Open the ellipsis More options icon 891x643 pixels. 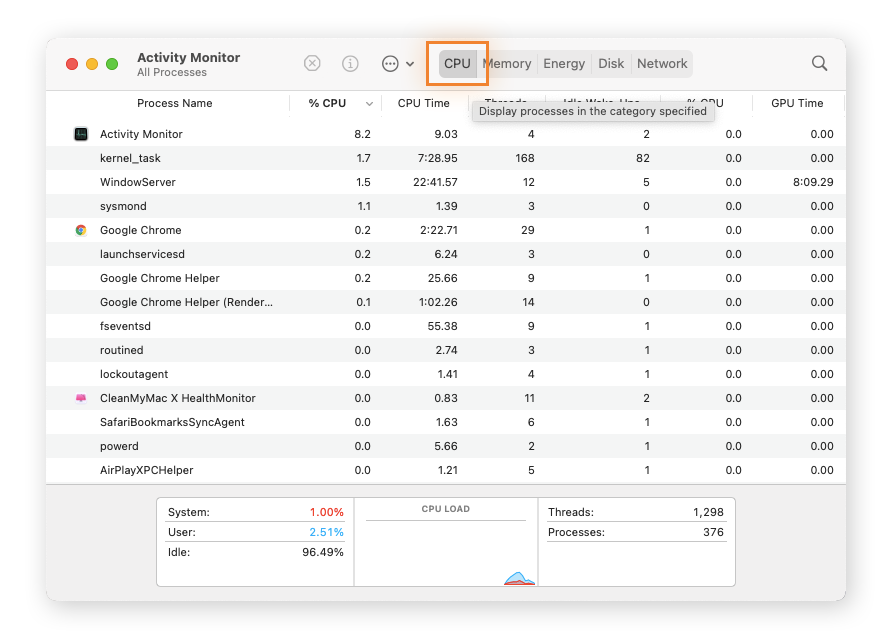pos(390,63)
